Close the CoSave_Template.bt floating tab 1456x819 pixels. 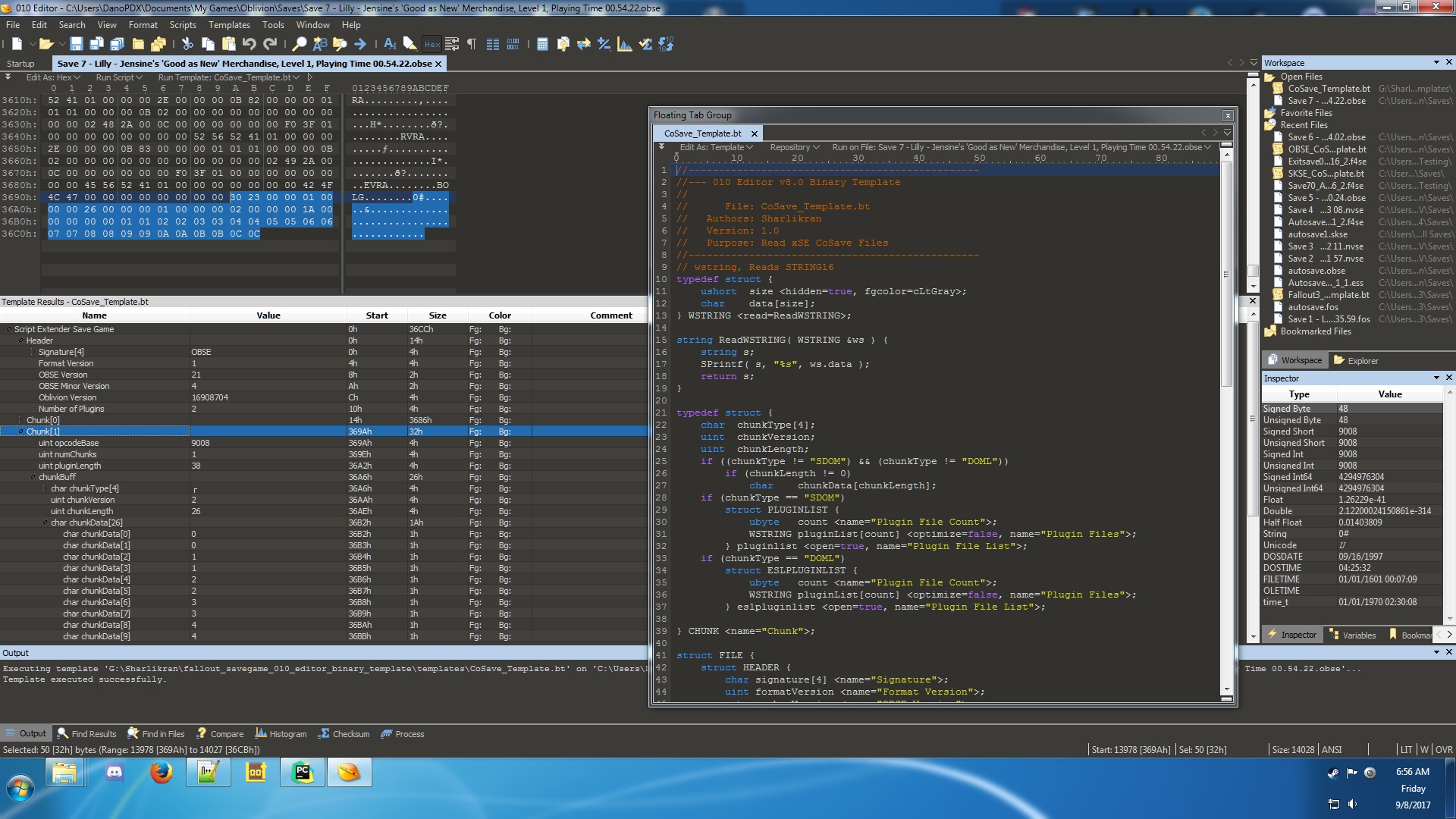pos(754,133)
